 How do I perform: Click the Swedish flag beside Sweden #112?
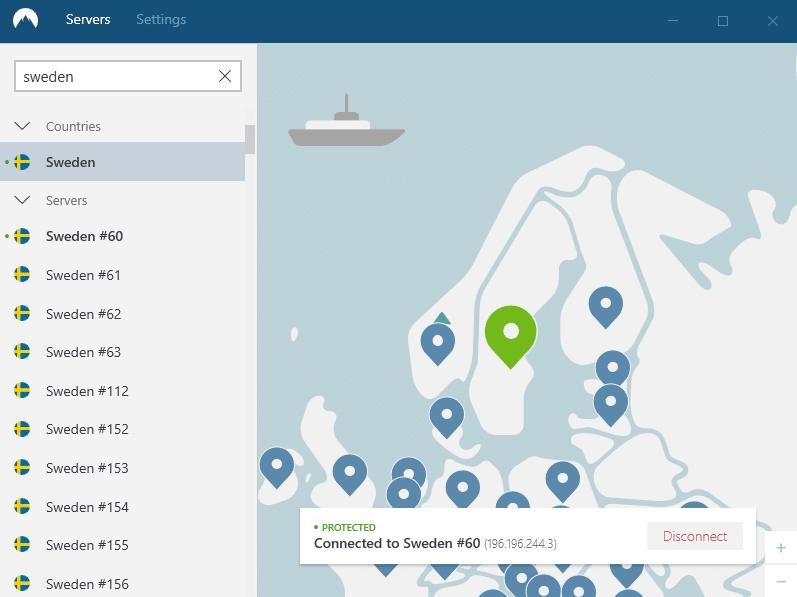22,390
